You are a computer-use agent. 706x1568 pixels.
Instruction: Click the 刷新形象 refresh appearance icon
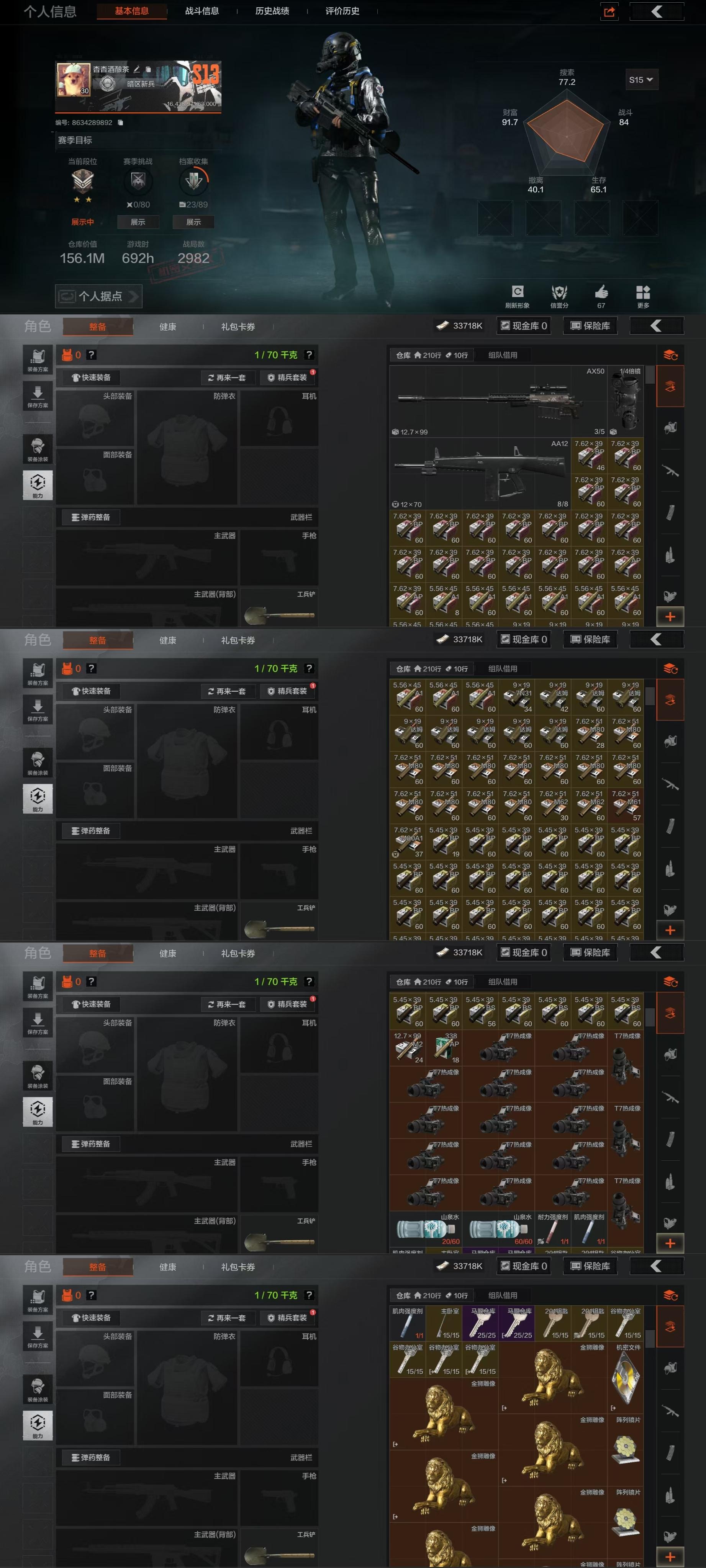coord(517,295)
